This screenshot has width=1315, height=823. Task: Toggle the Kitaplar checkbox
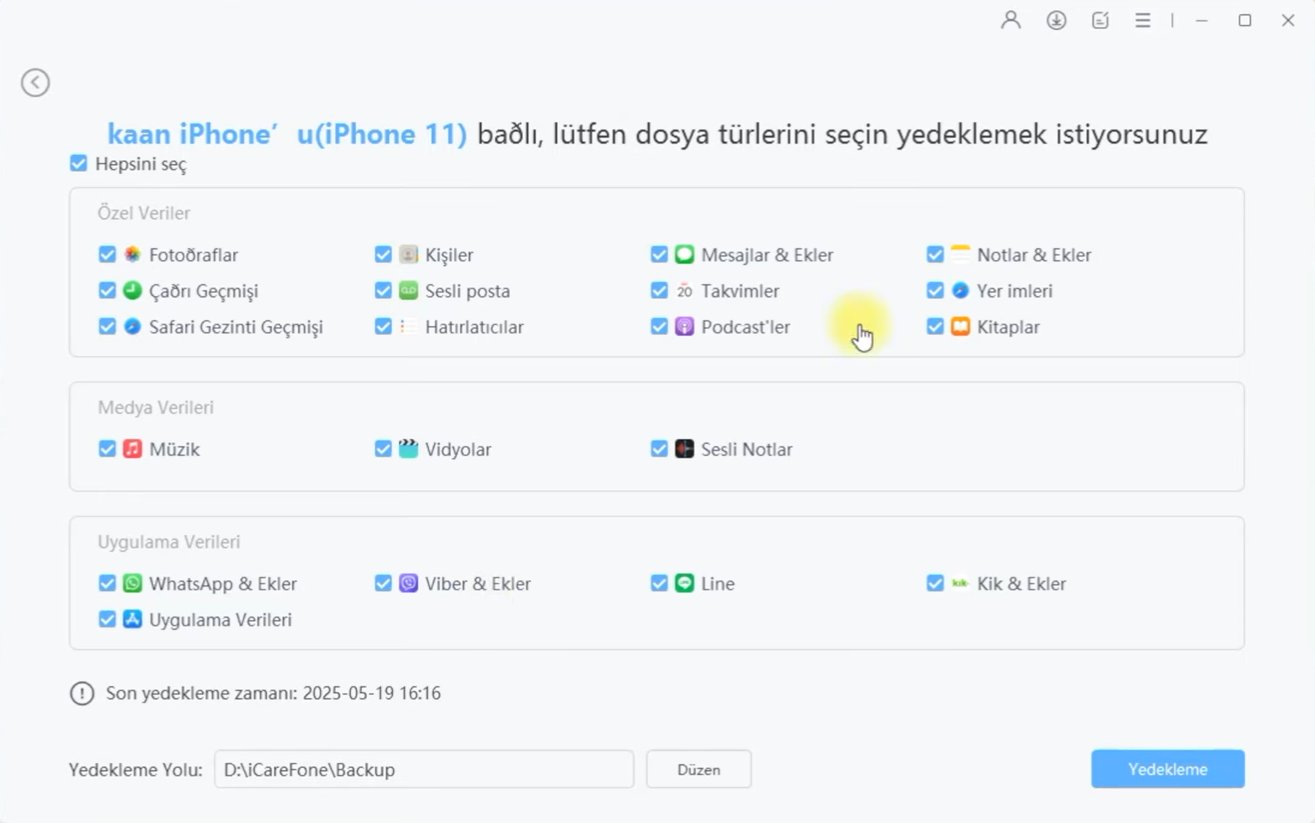935,327
